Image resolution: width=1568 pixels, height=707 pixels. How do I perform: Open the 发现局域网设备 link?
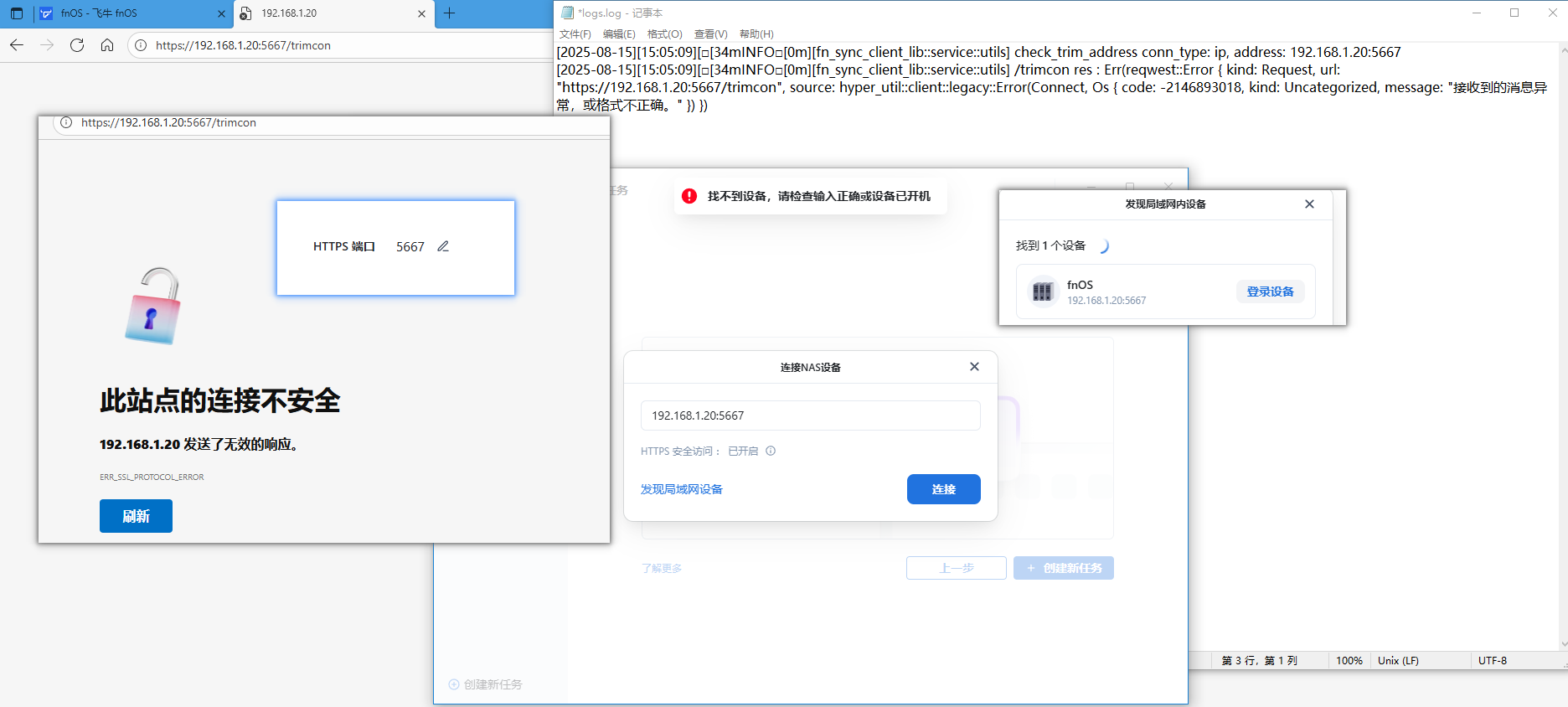(681, 489)
